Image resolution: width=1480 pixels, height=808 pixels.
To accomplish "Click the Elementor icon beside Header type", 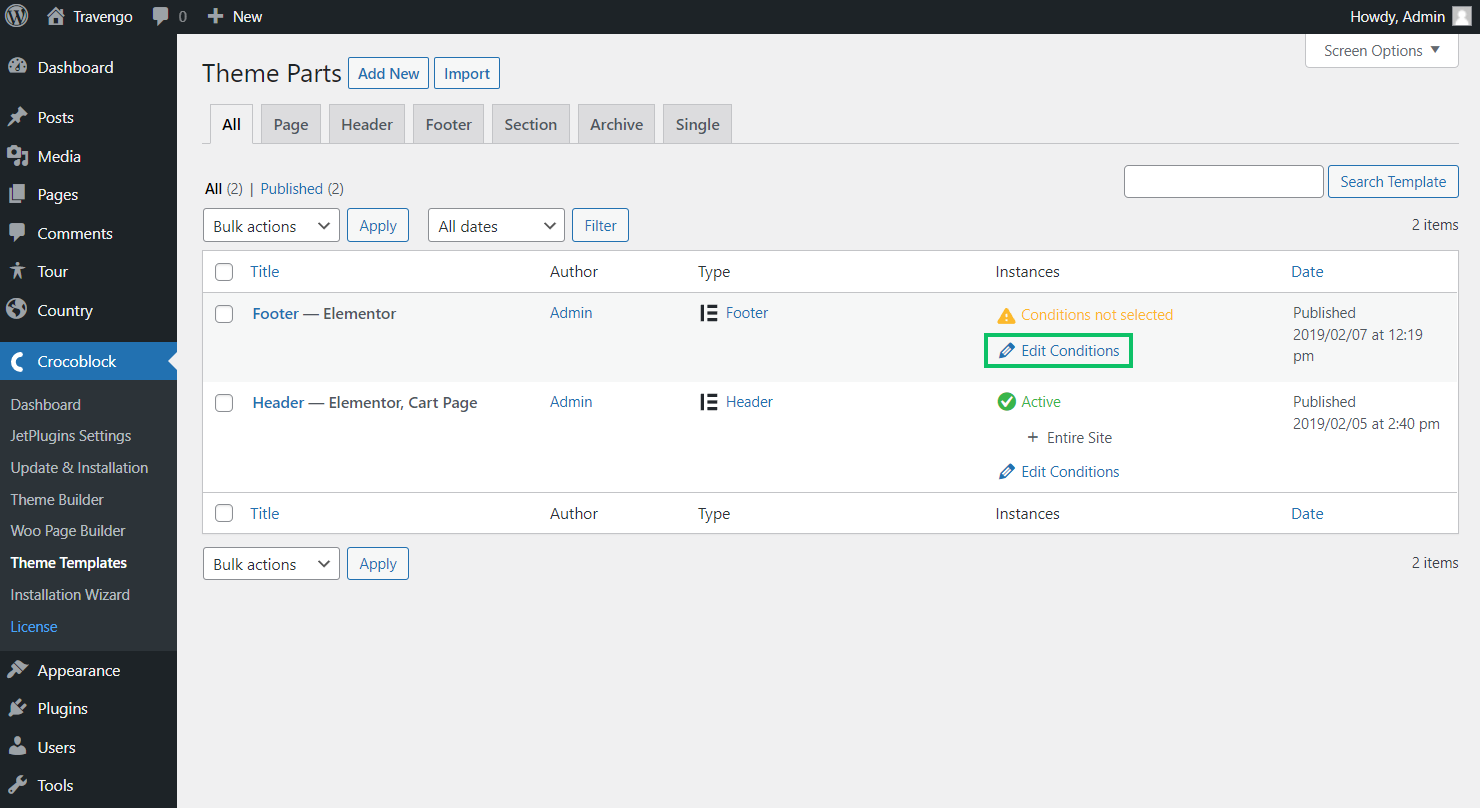I will (x=709, y=402).
